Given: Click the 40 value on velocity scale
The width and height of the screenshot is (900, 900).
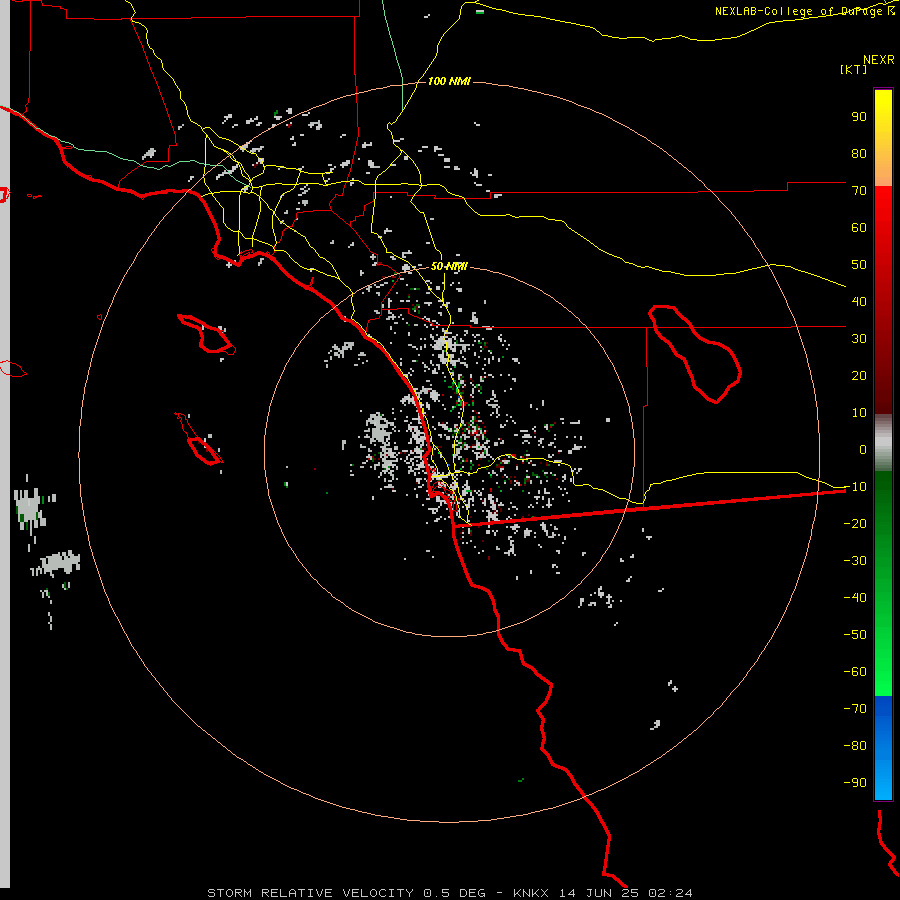Looking at the screenshot, I should point(859,301).
